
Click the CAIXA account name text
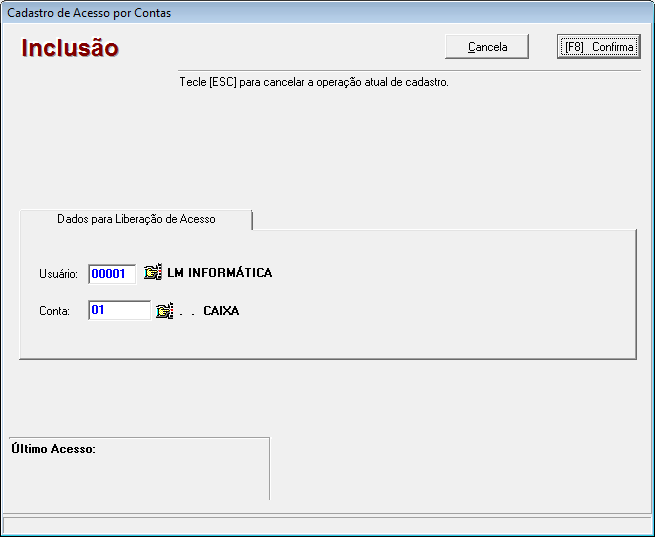click(x=221, y=311)
